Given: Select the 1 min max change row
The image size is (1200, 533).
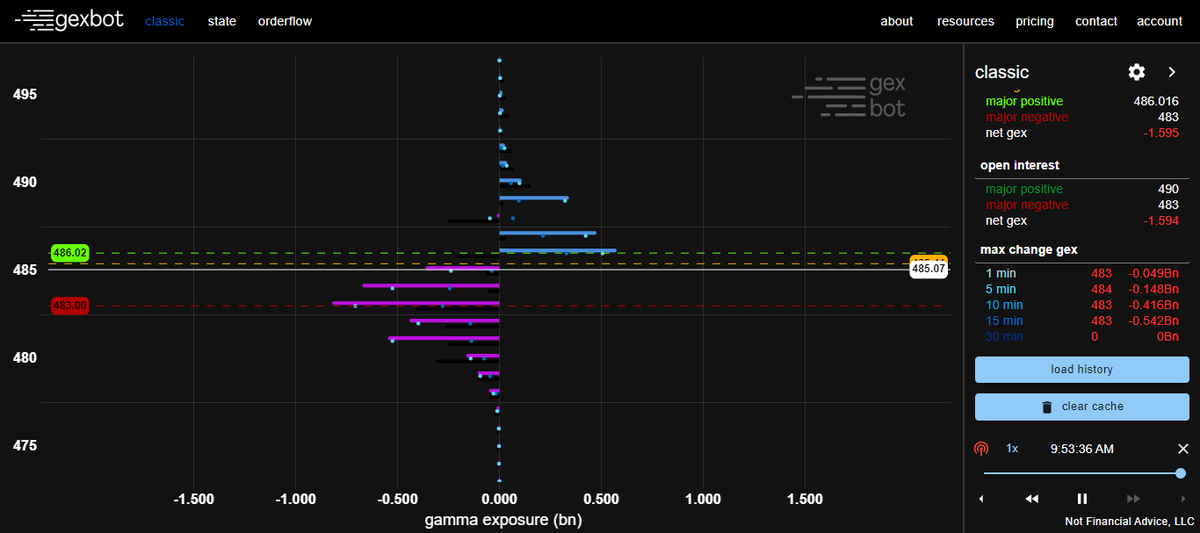Looking at the screenshot, I should [1081, 272].
